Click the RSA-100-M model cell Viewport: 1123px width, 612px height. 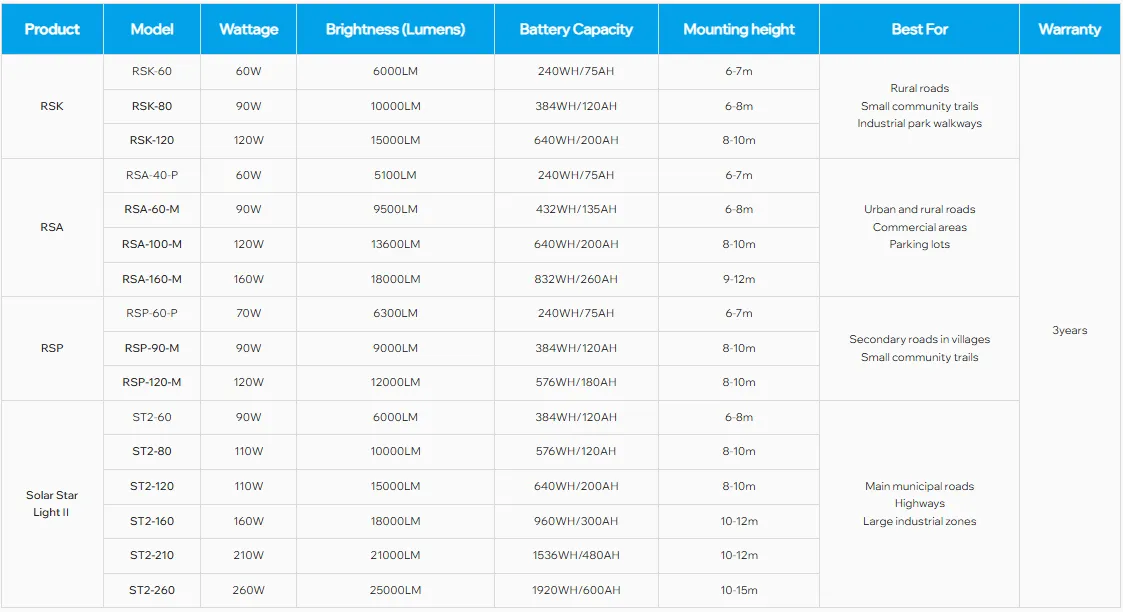[152, 244]
